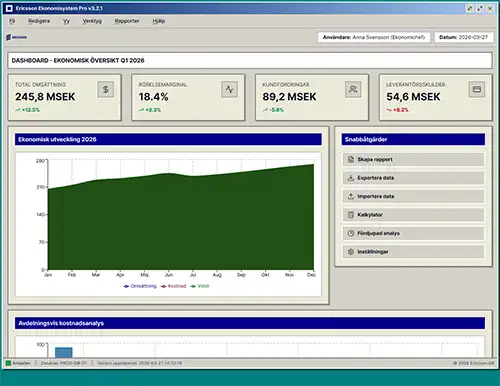The height and width of the screenshot is (386, 500).
Task: Click the Dec label on the chart axis
Action: coord(311,275)
